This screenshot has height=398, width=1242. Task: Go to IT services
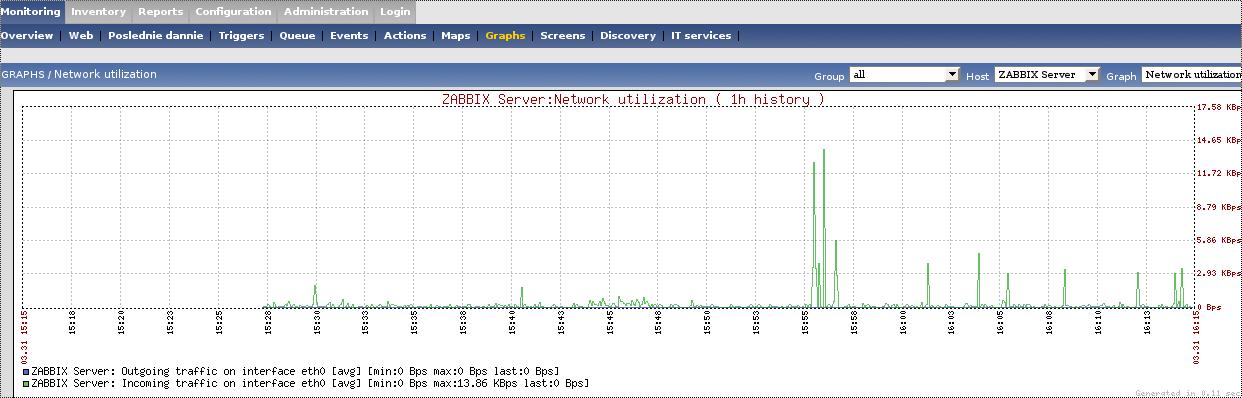[701, 35]
